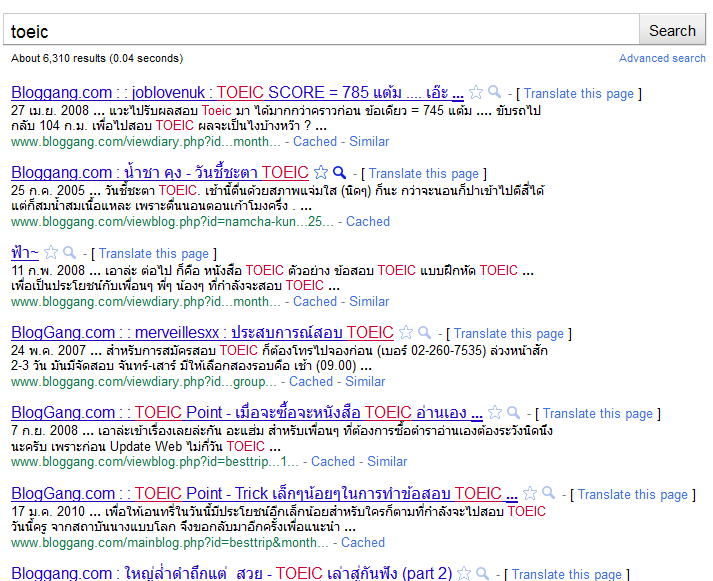
Task: Translate the TOEIC เล่าสู่กันฟัง (part 2) page
Action: [567, 575]
